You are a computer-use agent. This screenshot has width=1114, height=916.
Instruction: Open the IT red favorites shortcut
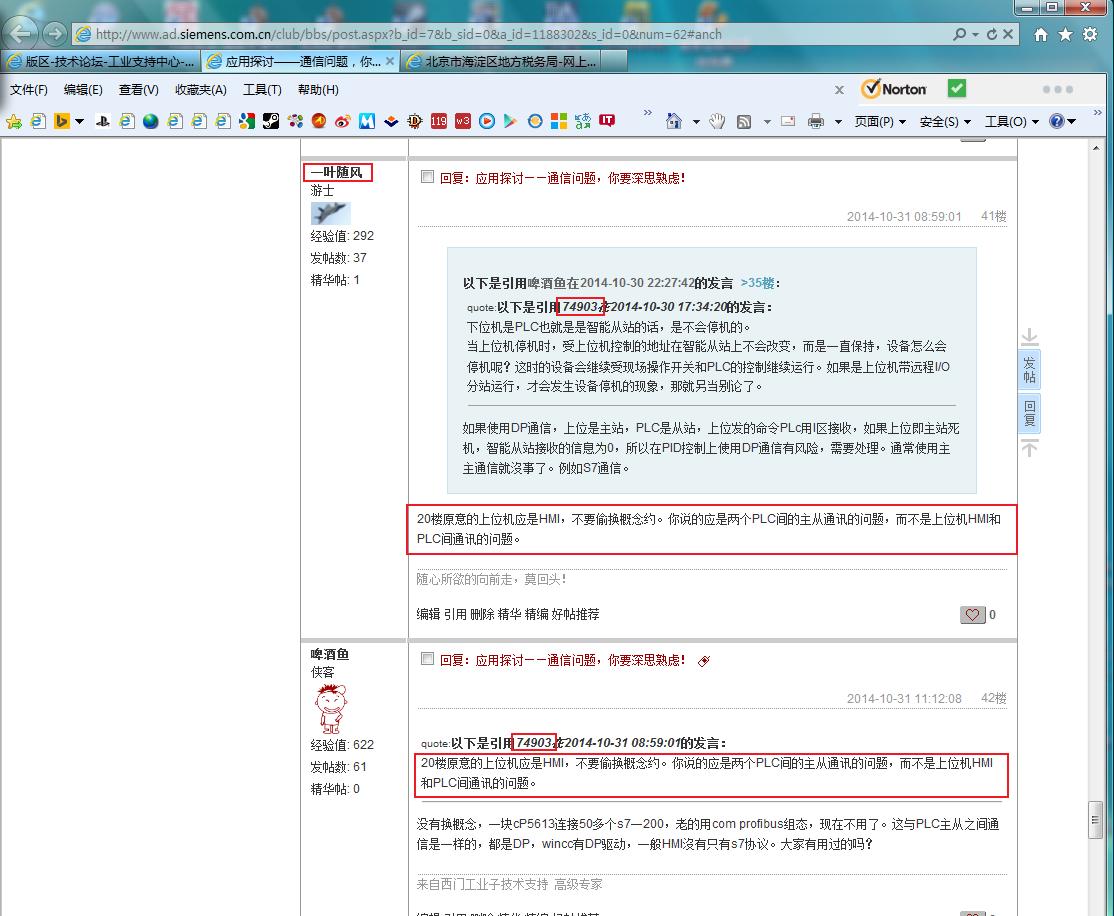click(607, 120)
